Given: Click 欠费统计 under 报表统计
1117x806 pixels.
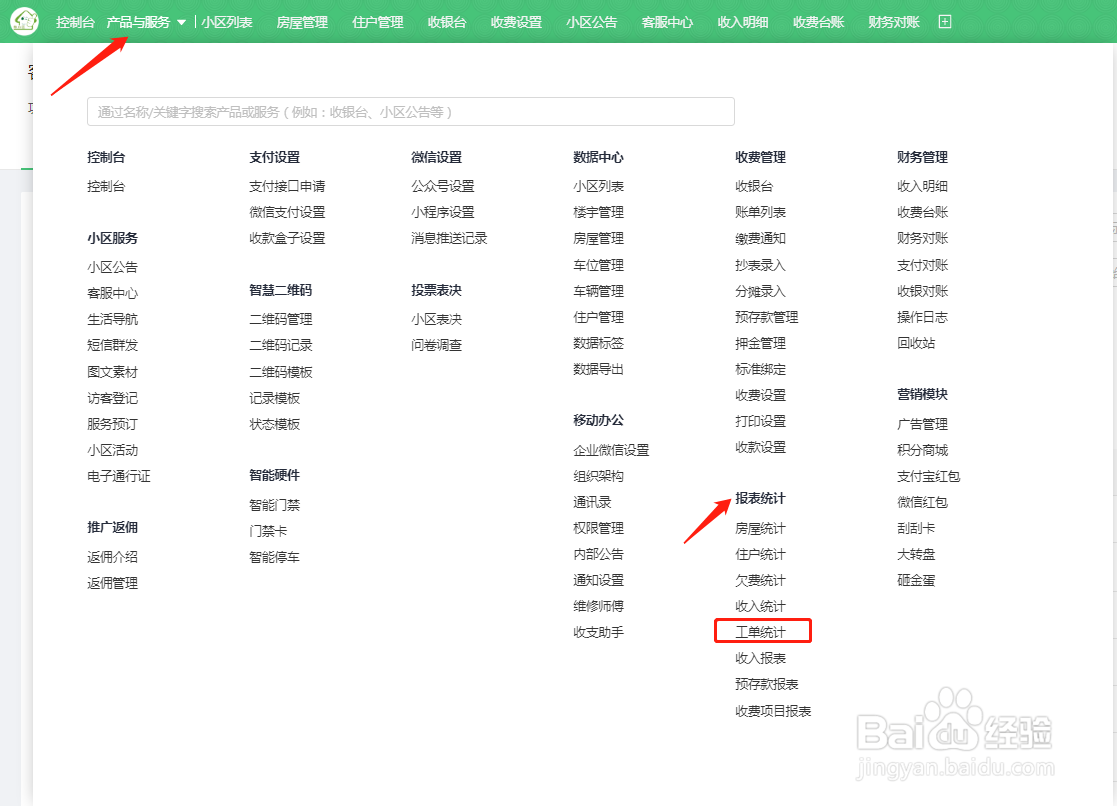Looking at the screenshot, I should pyautogui.click(x=758, y=578).
